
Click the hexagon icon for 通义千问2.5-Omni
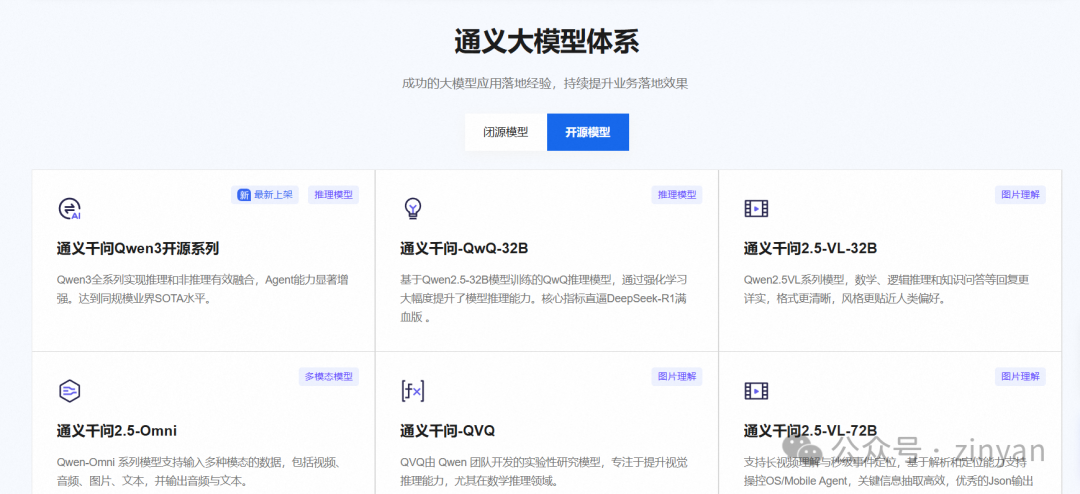(70, 391)
